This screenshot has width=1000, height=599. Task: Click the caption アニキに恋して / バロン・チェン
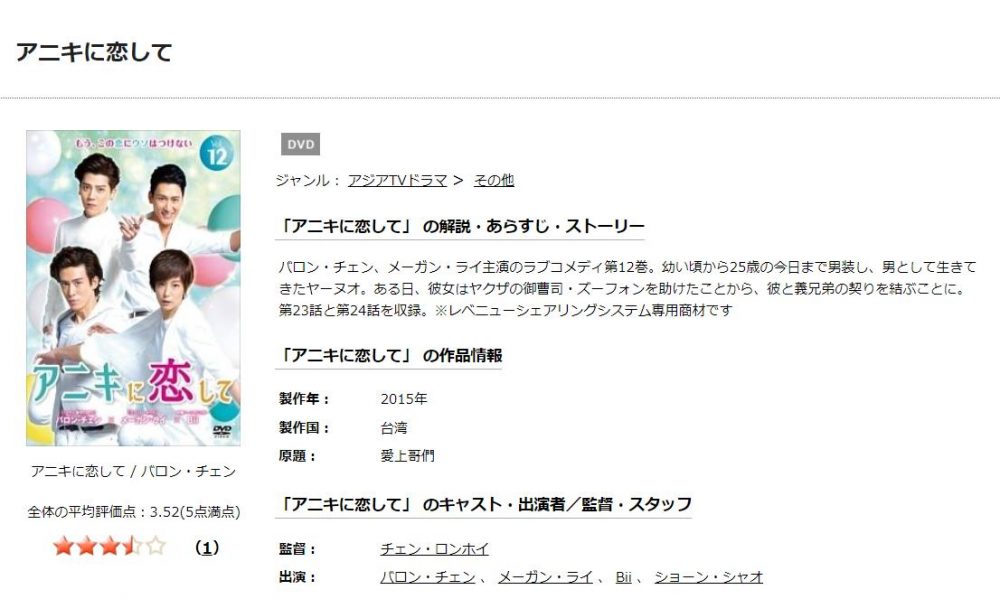click(133, 471)
